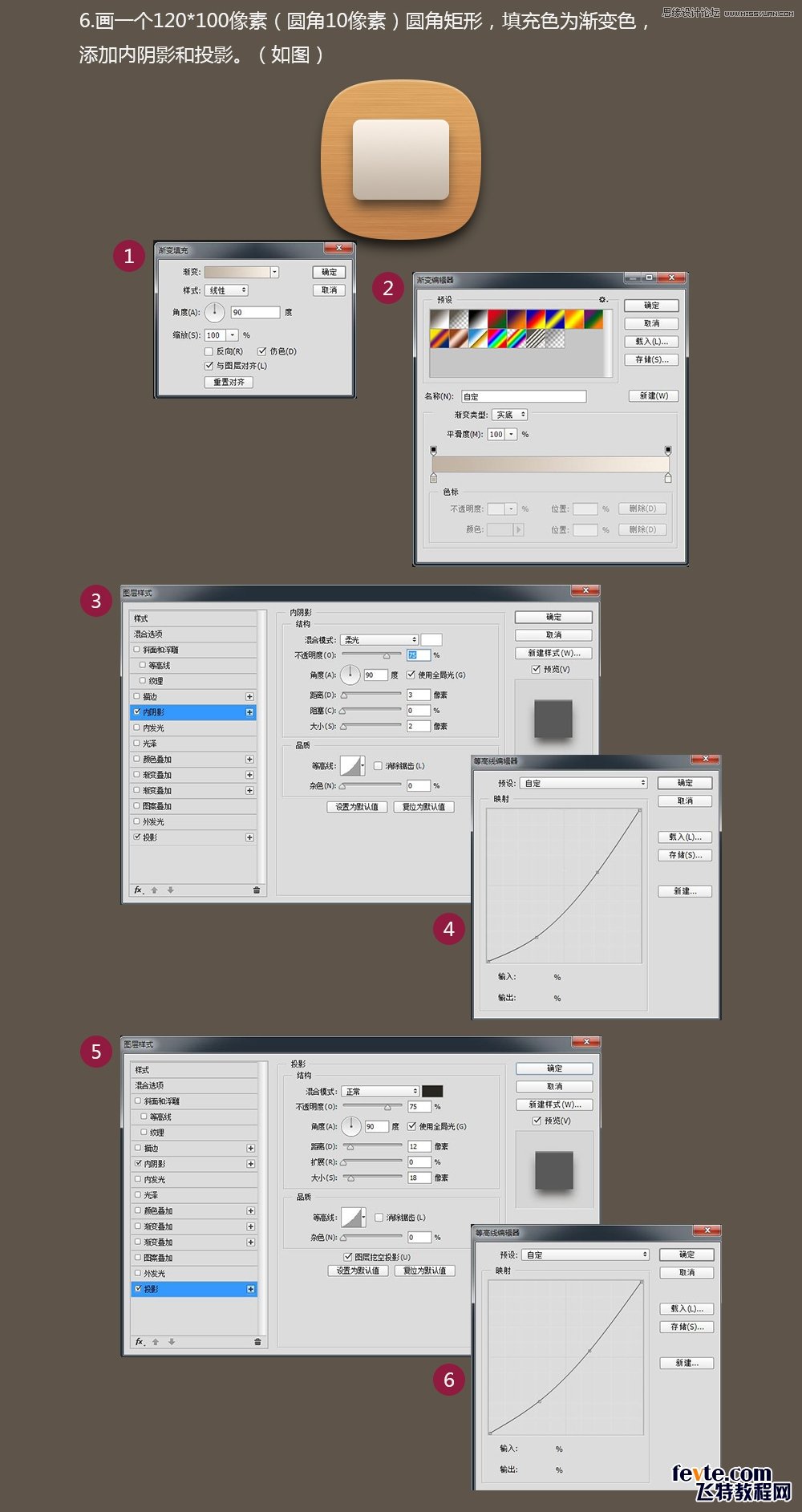Click plus icon beside 内阴影 in Drop Shadow dialog
This screenshot has height=1512, width=802.
[x=251, y=1164]
